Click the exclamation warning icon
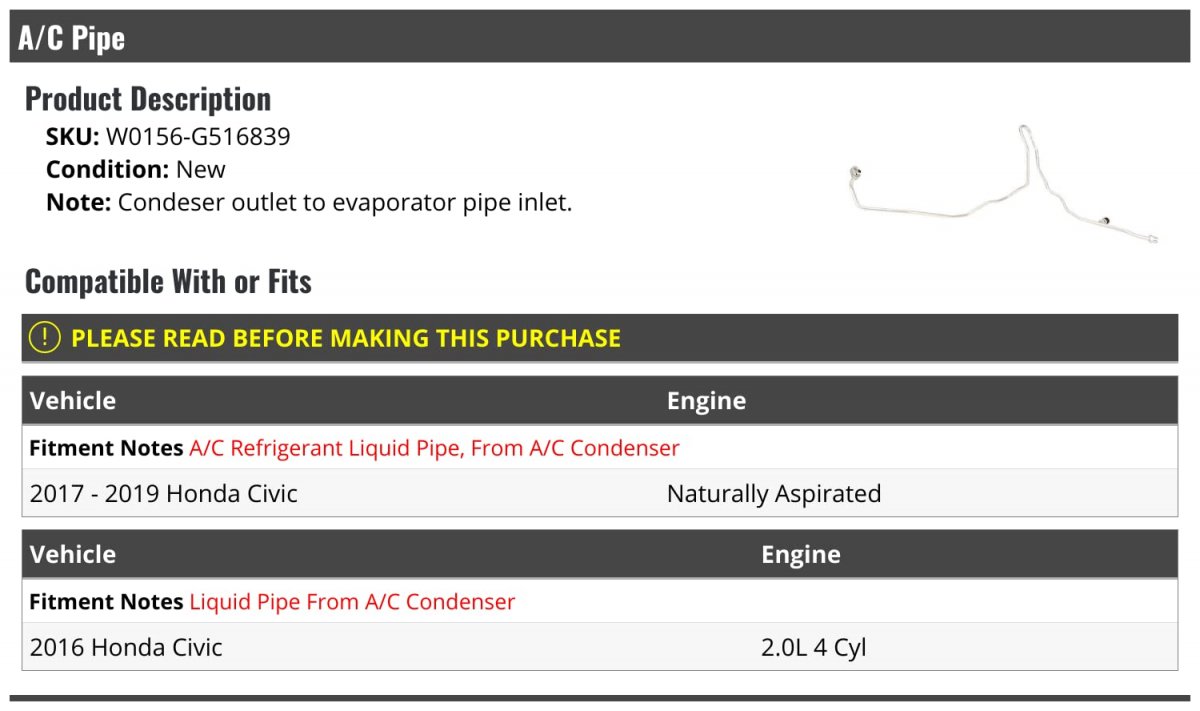 point(45,338)
